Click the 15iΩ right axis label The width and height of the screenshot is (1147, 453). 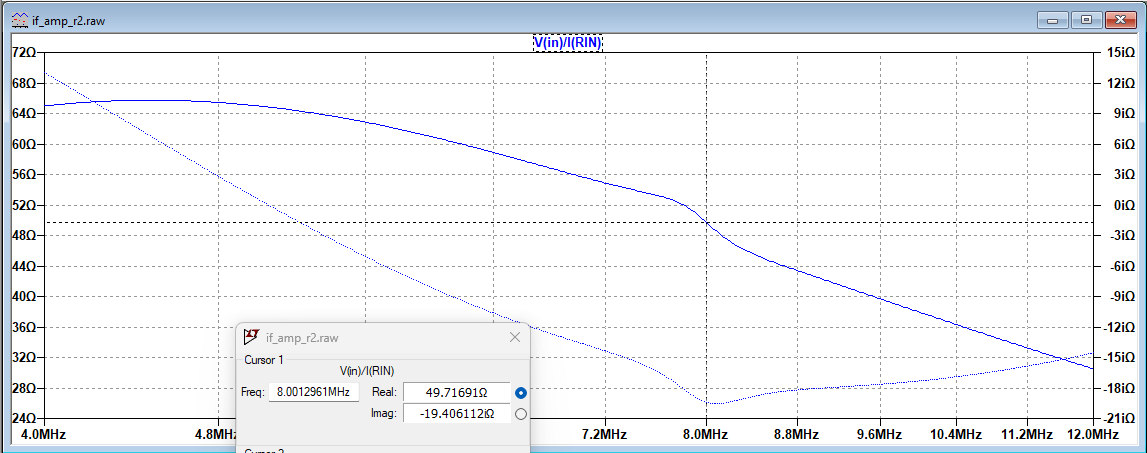pyautogui.click(x=1122, y=53)
